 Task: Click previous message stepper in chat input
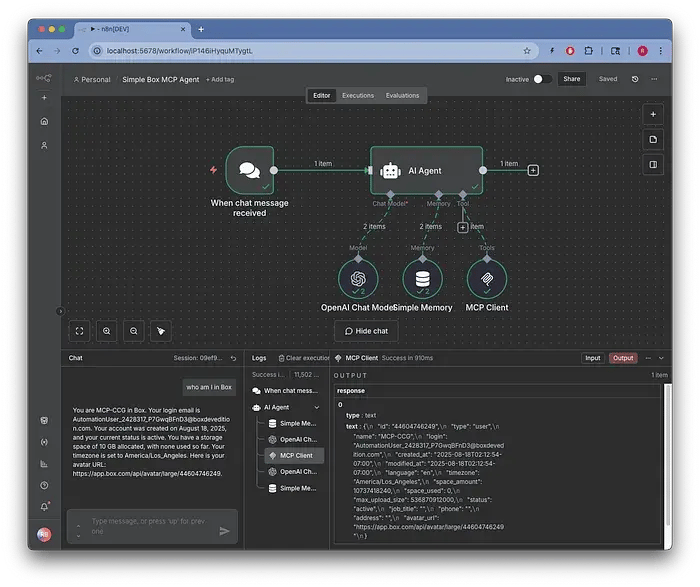click(x=79, y=526)
